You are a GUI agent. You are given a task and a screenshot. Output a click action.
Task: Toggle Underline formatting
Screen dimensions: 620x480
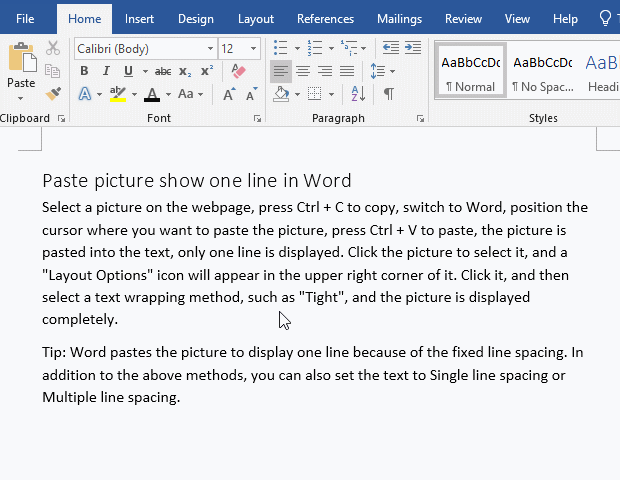(128, 71)
